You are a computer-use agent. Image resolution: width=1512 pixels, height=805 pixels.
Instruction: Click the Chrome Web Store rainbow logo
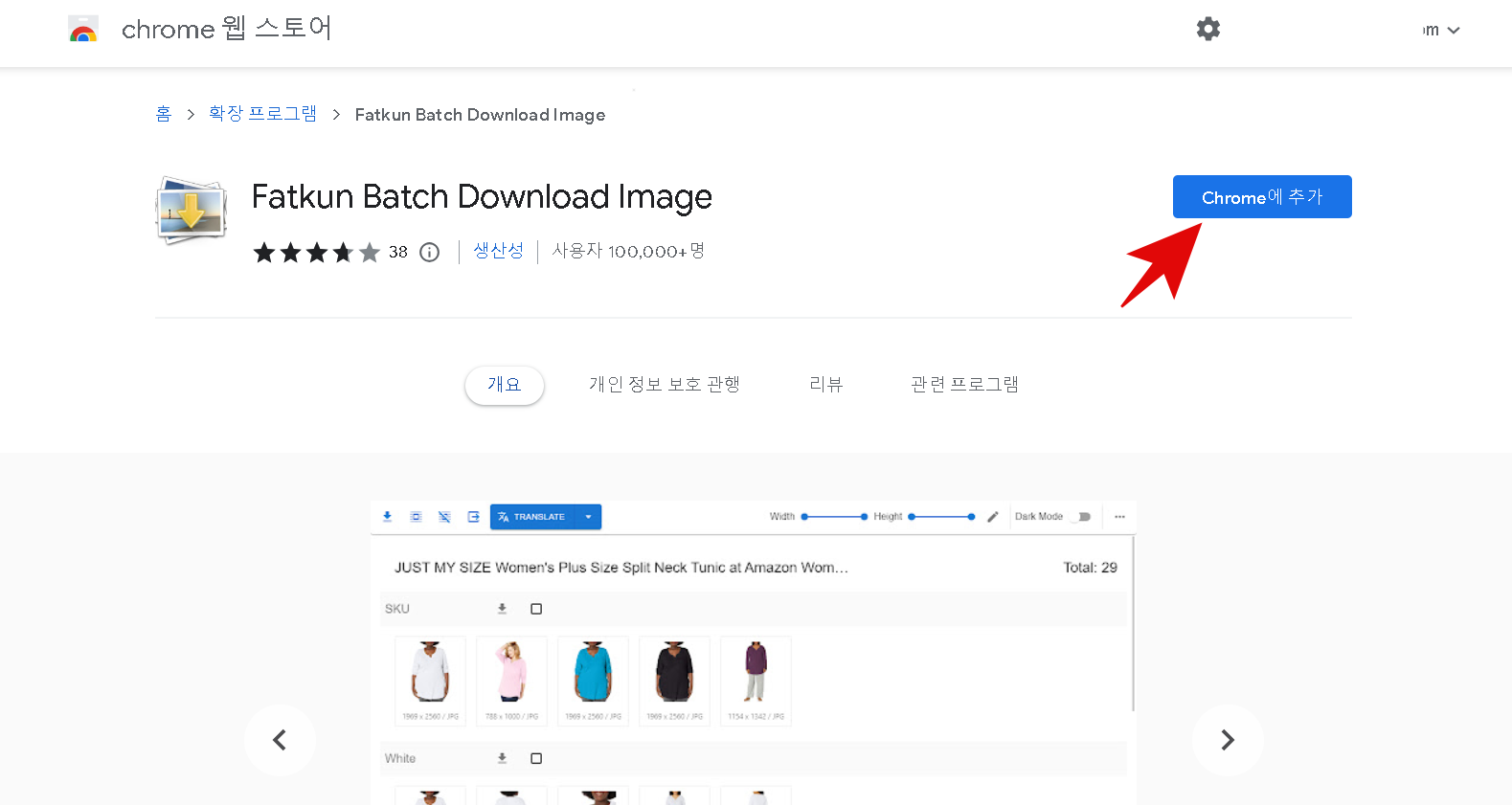pyautogui.click(x=83, y=30)
